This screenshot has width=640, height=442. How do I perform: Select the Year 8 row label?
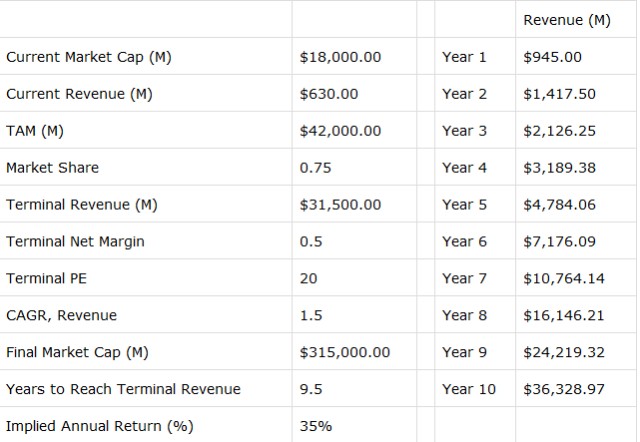(464, 316)
